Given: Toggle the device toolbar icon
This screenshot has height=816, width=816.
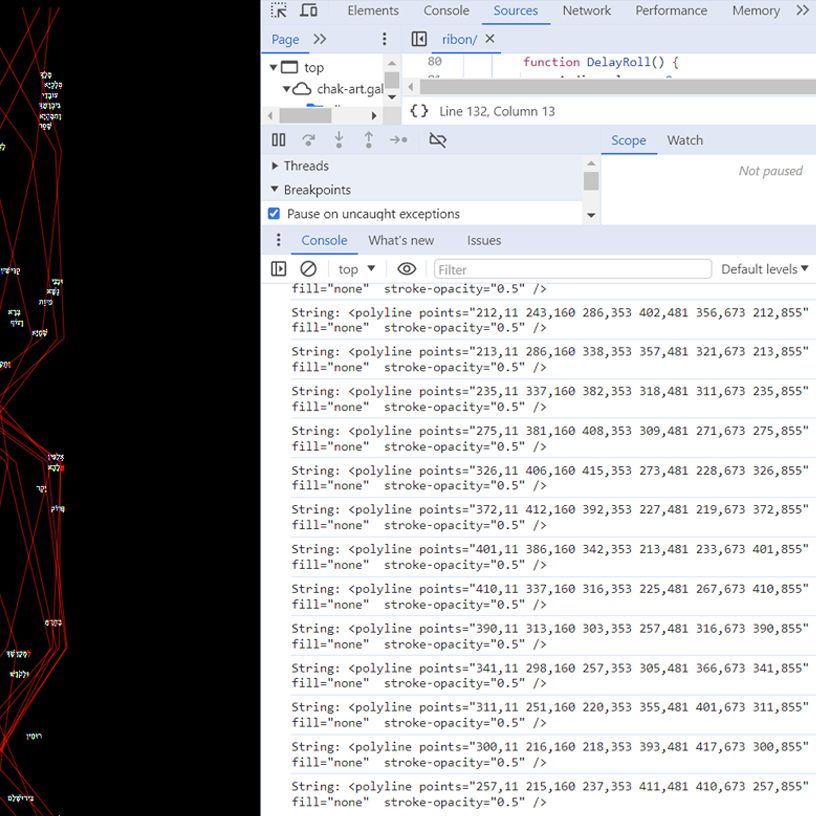Looking at the screenshot, I should [309, 11].
